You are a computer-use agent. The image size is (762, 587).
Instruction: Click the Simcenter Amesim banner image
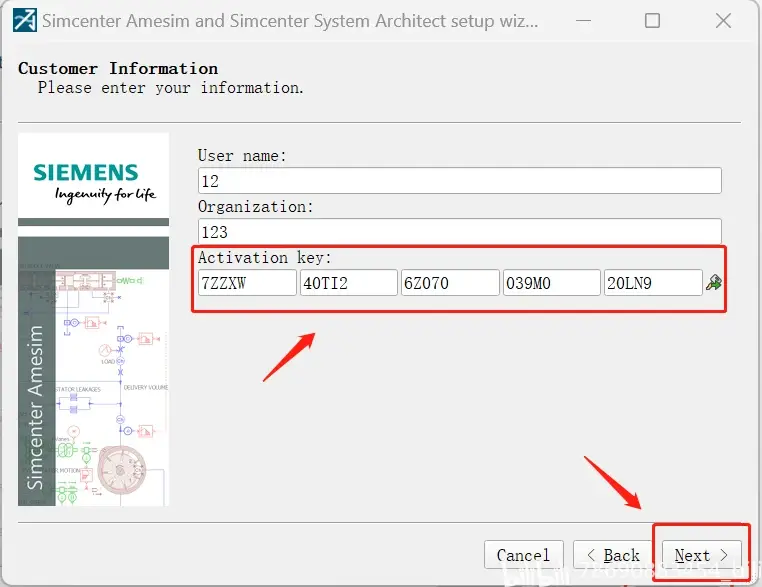[x=94, y=372]
